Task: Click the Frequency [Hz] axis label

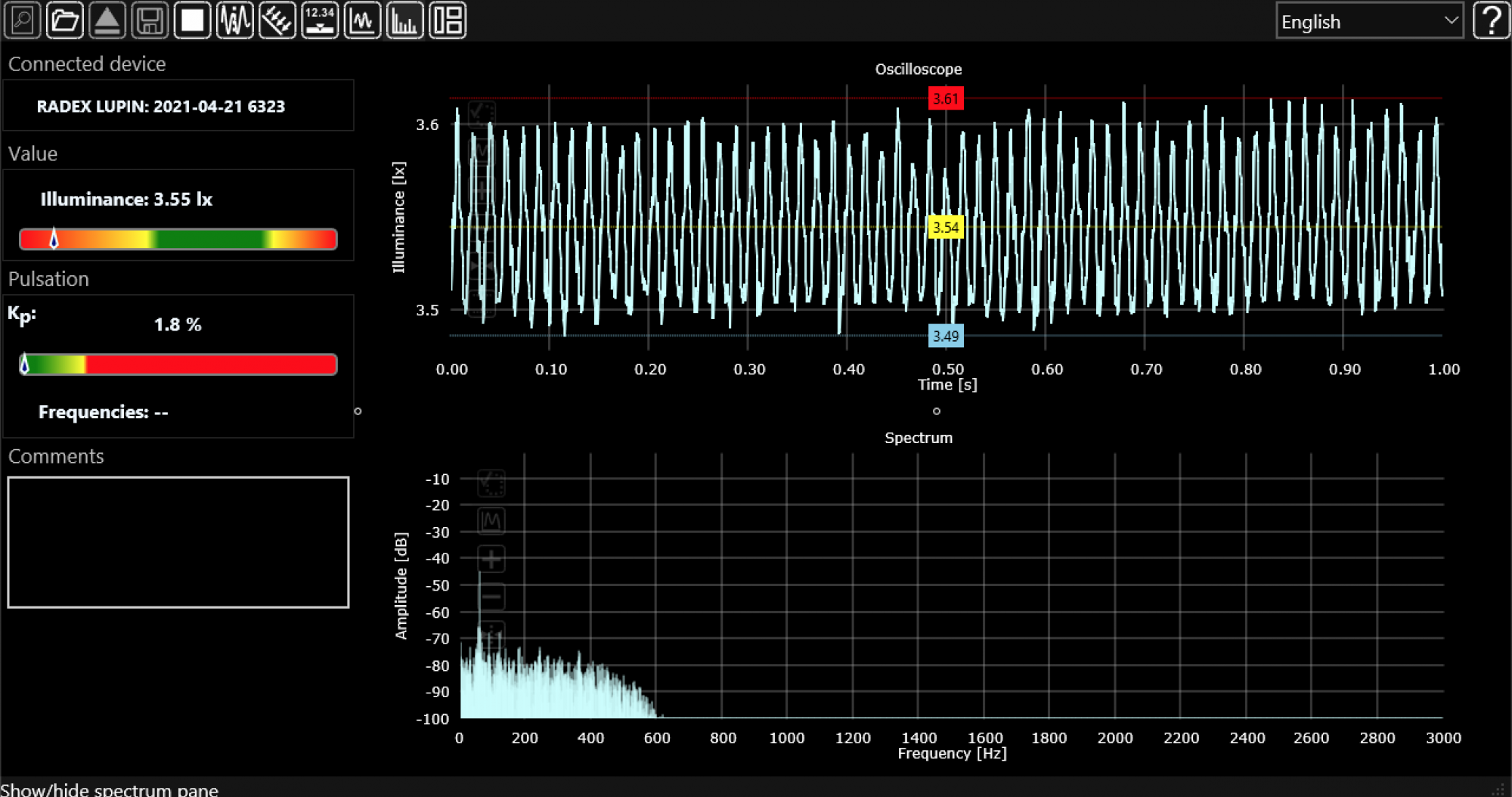Action: (x=952, y=753)
